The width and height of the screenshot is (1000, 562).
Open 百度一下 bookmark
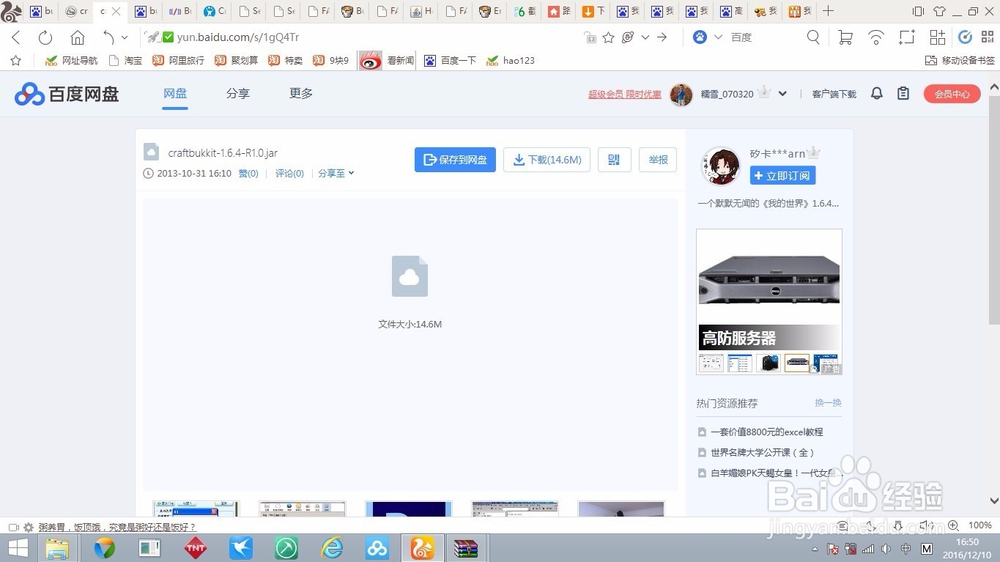point(450,61)
